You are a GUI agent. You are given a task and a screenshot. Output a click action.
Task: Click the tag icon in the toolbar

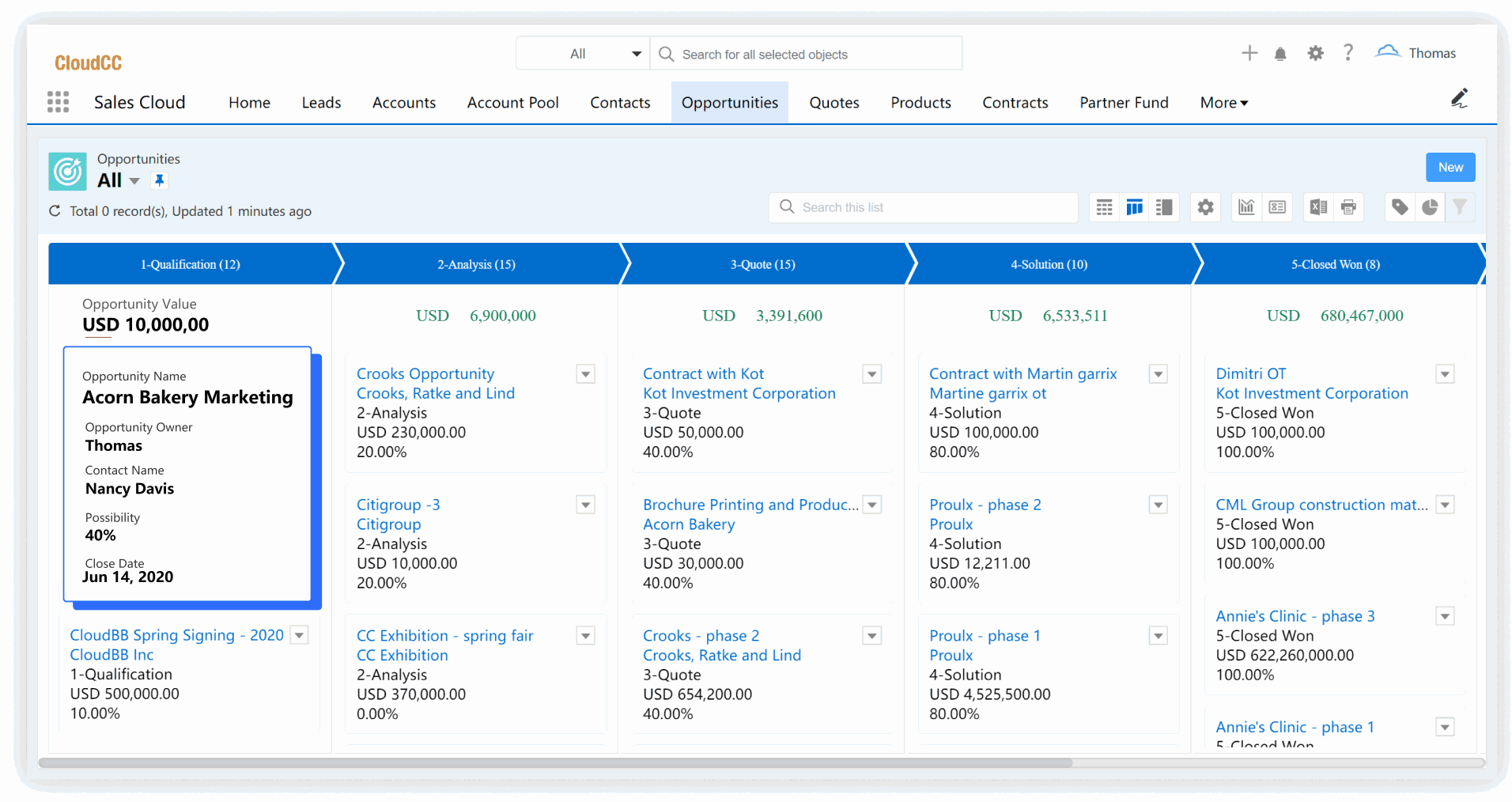tap(1400, 207)
